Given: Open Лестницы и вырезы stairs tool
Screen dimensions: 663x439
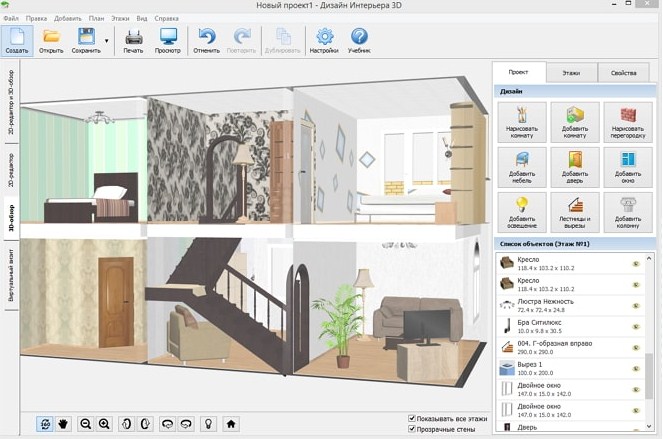Looking at the screenshot, I should (x=575, y=213).
